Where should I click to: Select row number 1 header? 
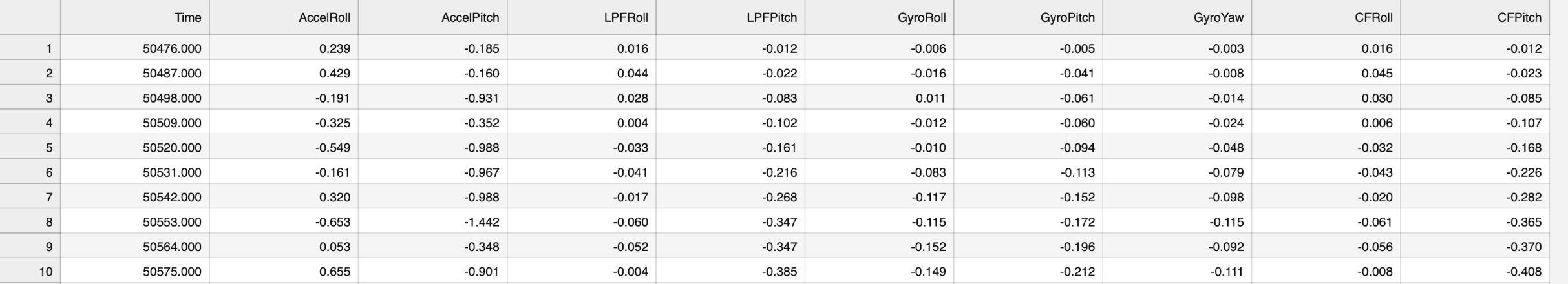tap(30, 48)
